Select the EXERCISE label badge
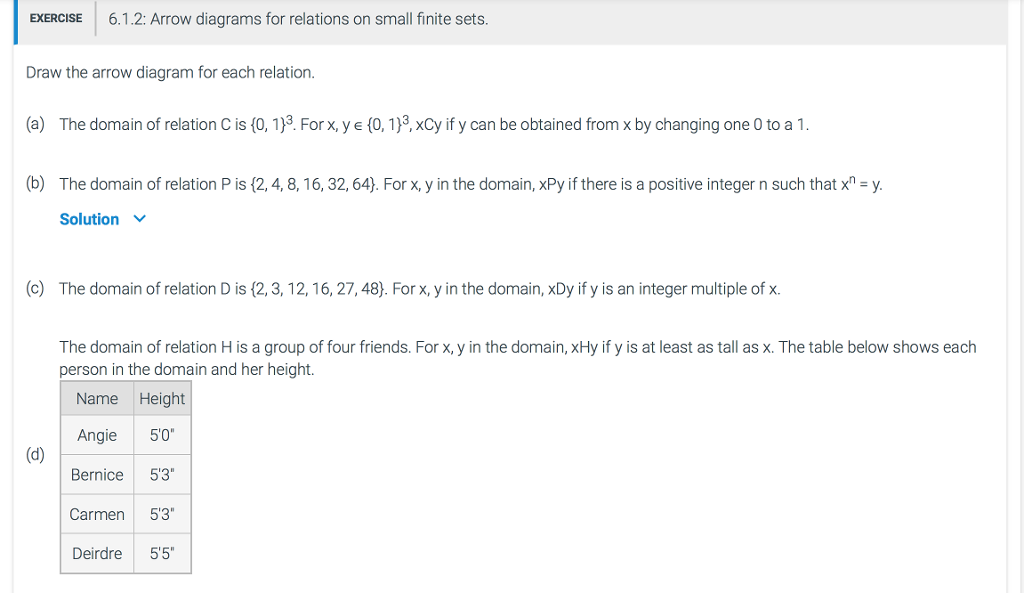 click(54, 18)
